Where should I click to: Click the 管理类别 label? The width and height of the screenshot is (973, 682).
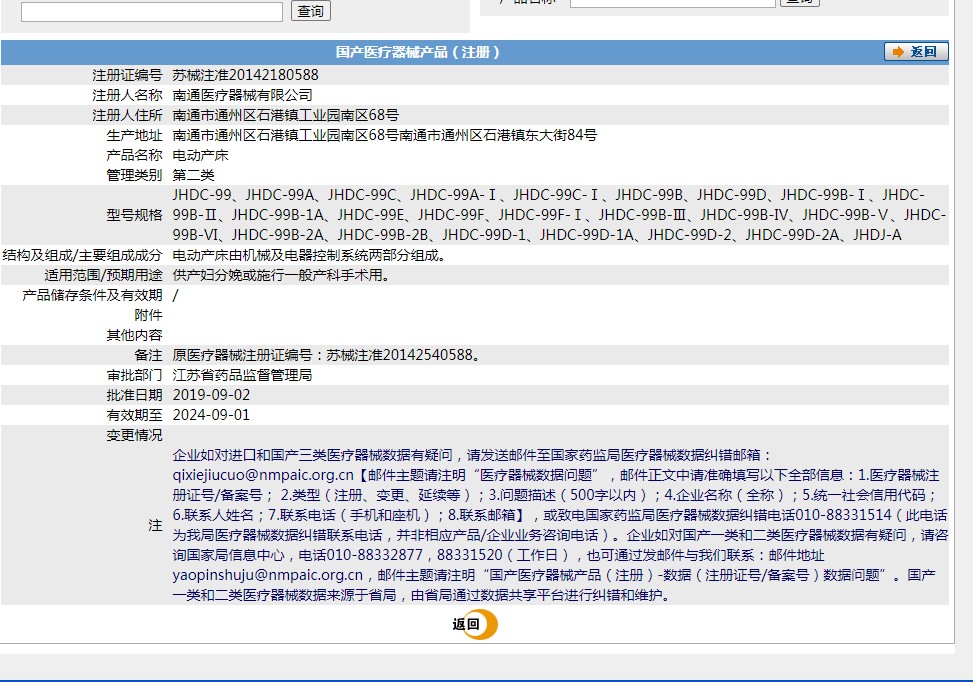point(134,175)
